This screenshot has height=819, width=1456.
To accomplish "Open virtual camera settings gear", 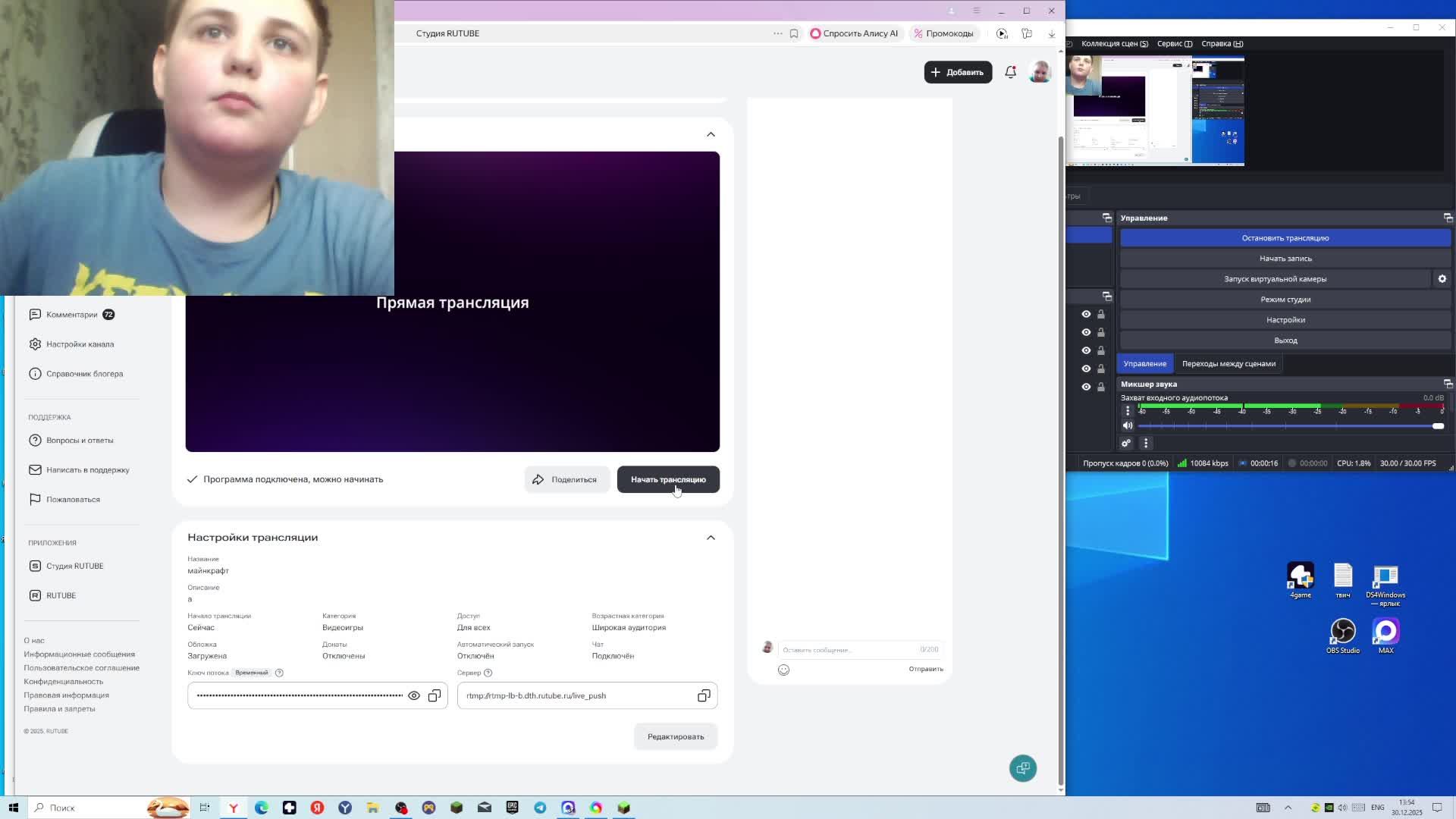I will (1442, 279).
